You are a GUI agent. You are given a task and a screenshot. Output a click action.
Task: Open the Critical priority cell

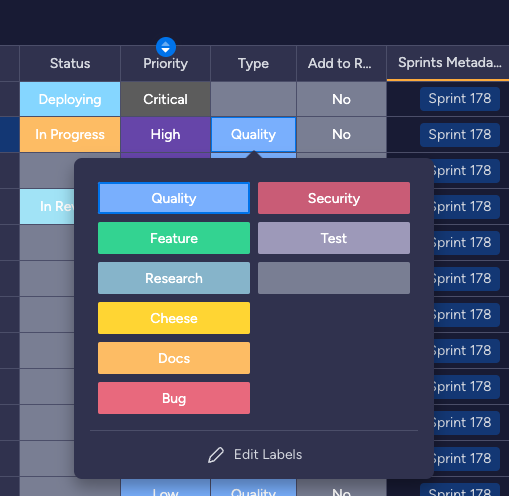click(165, 99)
